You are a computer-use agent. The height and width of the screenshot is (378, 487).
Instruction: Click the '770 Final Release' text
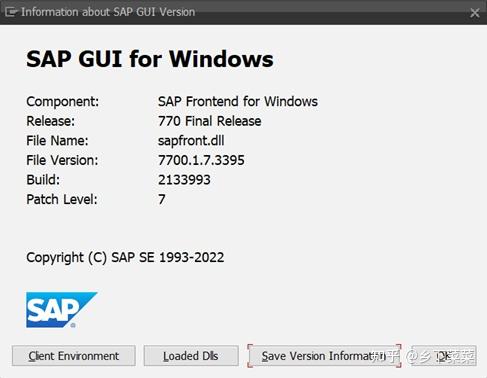click(210, 121)
